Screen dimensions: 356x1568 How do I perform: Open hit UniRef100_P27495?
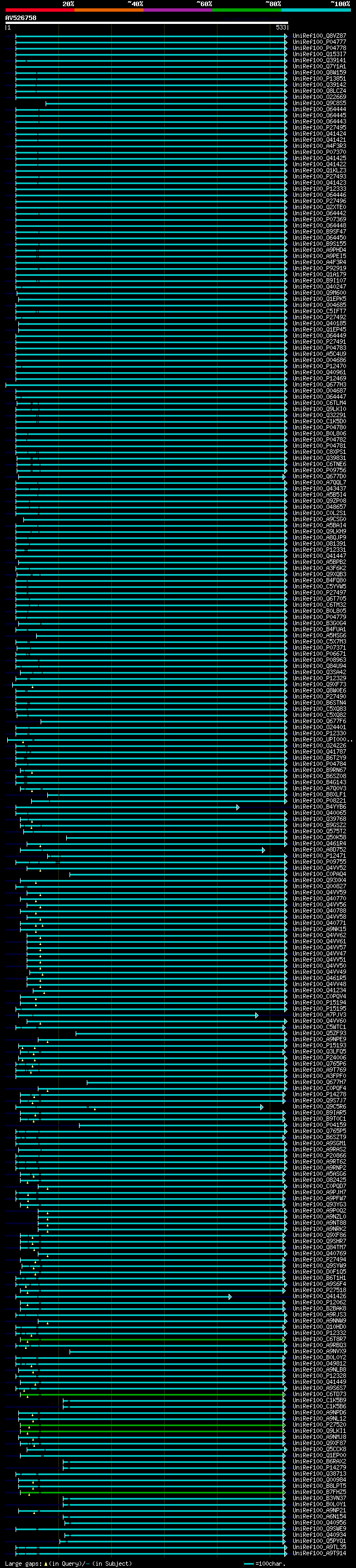coord(319,128)
